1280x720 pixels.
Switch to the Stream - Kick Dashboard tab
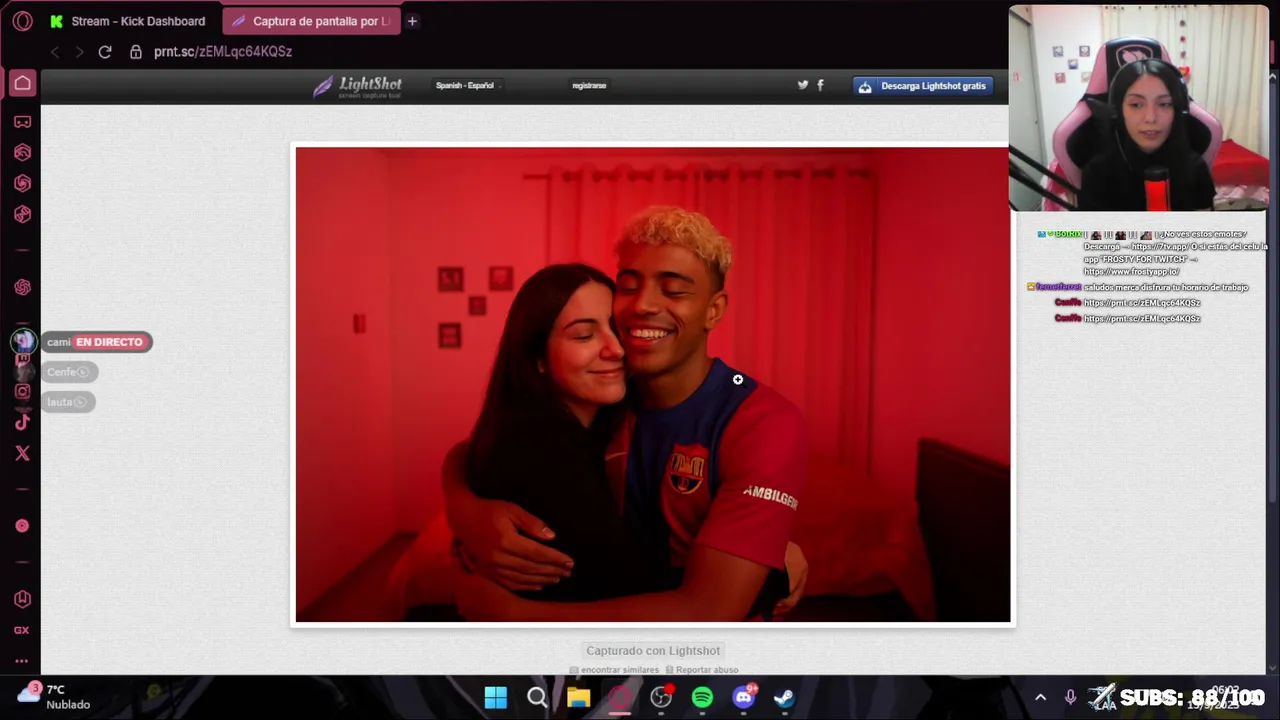(x=127, y=21)
